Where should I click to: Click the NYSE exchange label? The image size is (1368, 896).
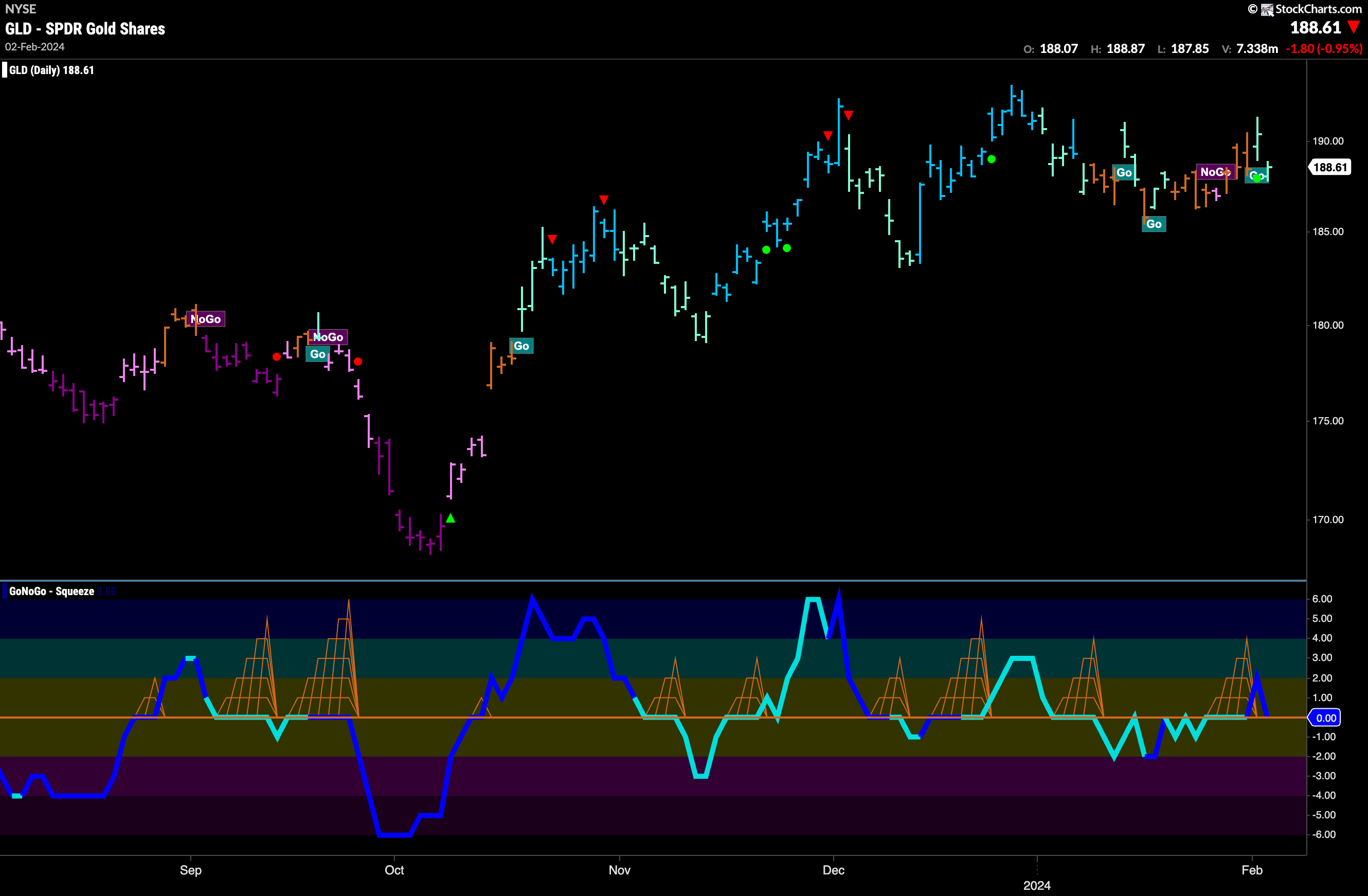pyautogui.click(x=20, y=9)
